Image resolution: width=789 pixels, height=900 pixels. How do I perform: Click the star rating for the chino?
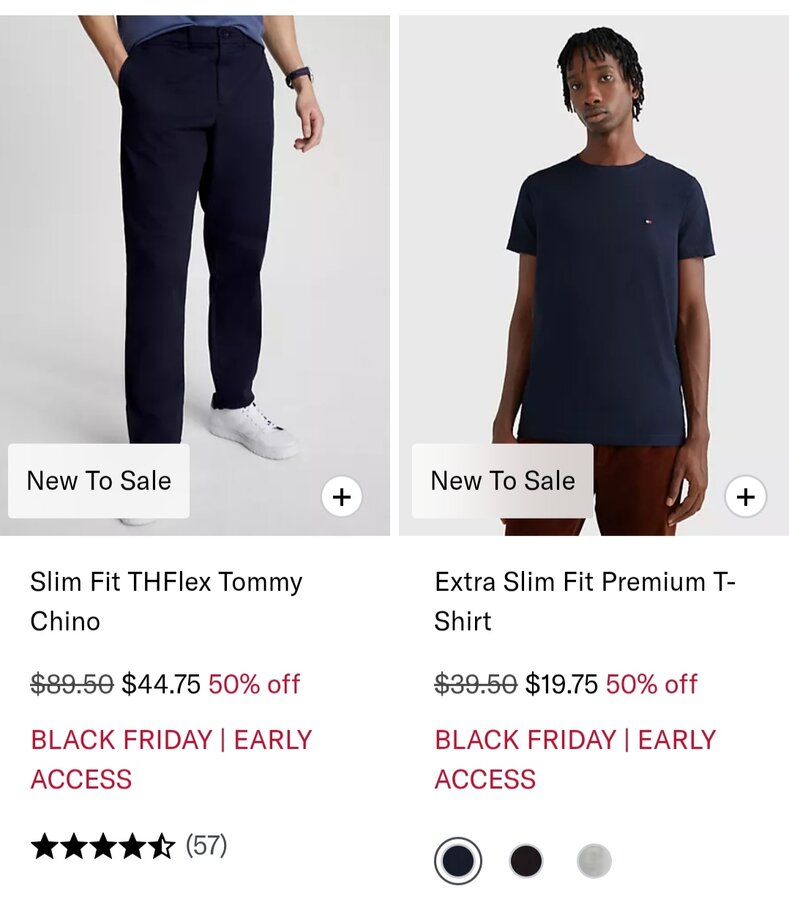pyautogui.click(x=103, y=847)
